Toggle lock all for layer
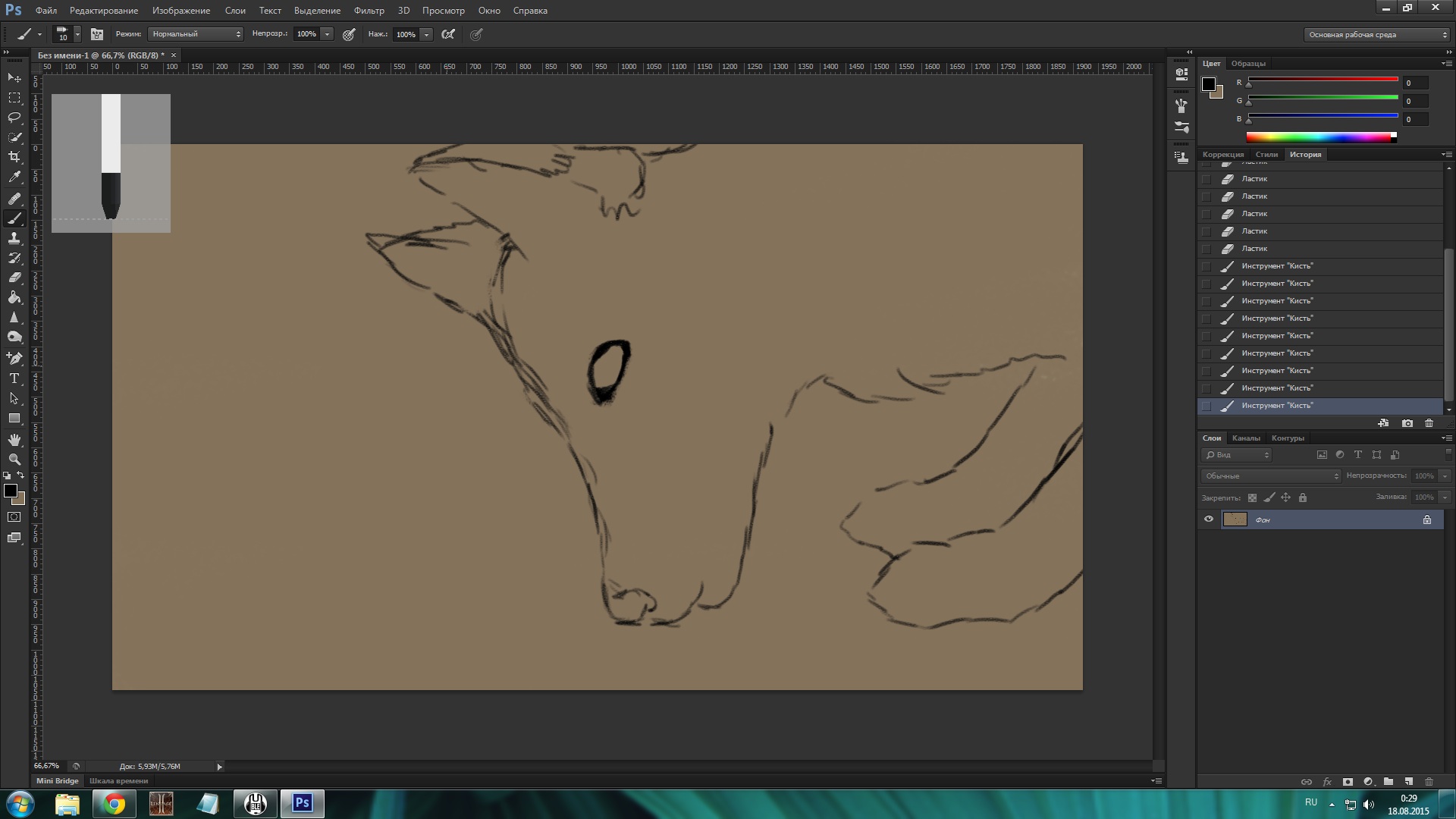This screenshot has height=819, width=1456. 1303,498
